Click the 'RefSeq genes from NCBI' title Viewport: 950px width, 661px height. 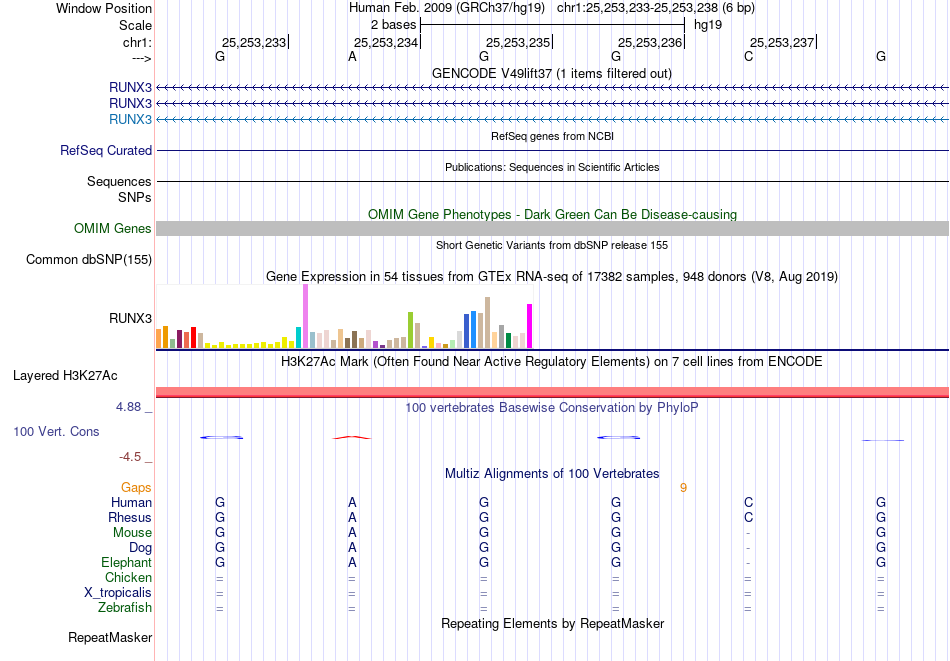[x=552, y=136]
